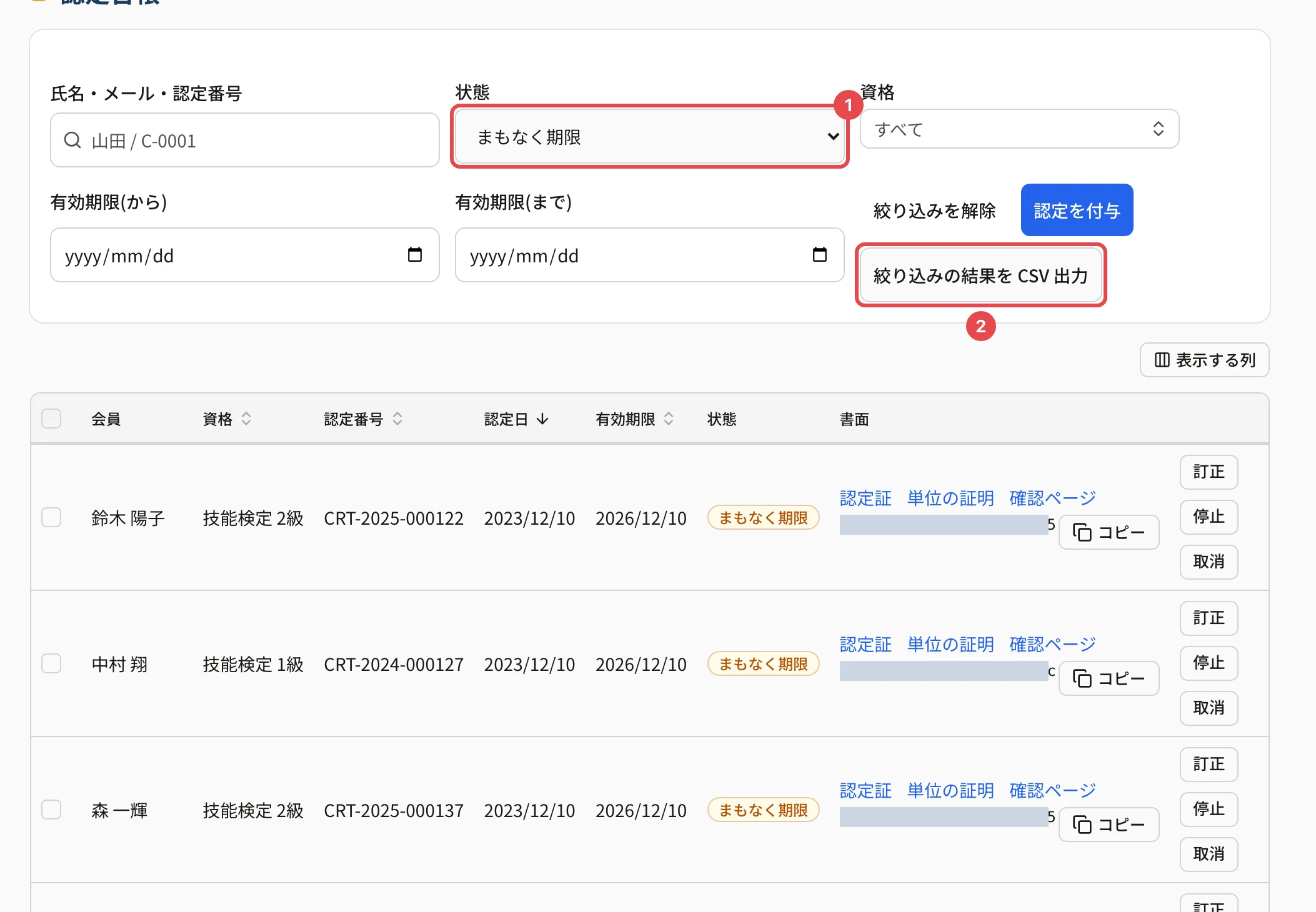Open calendar picker for 有効期限(まで)
1316x912 pixels.
tap(820, 255)
